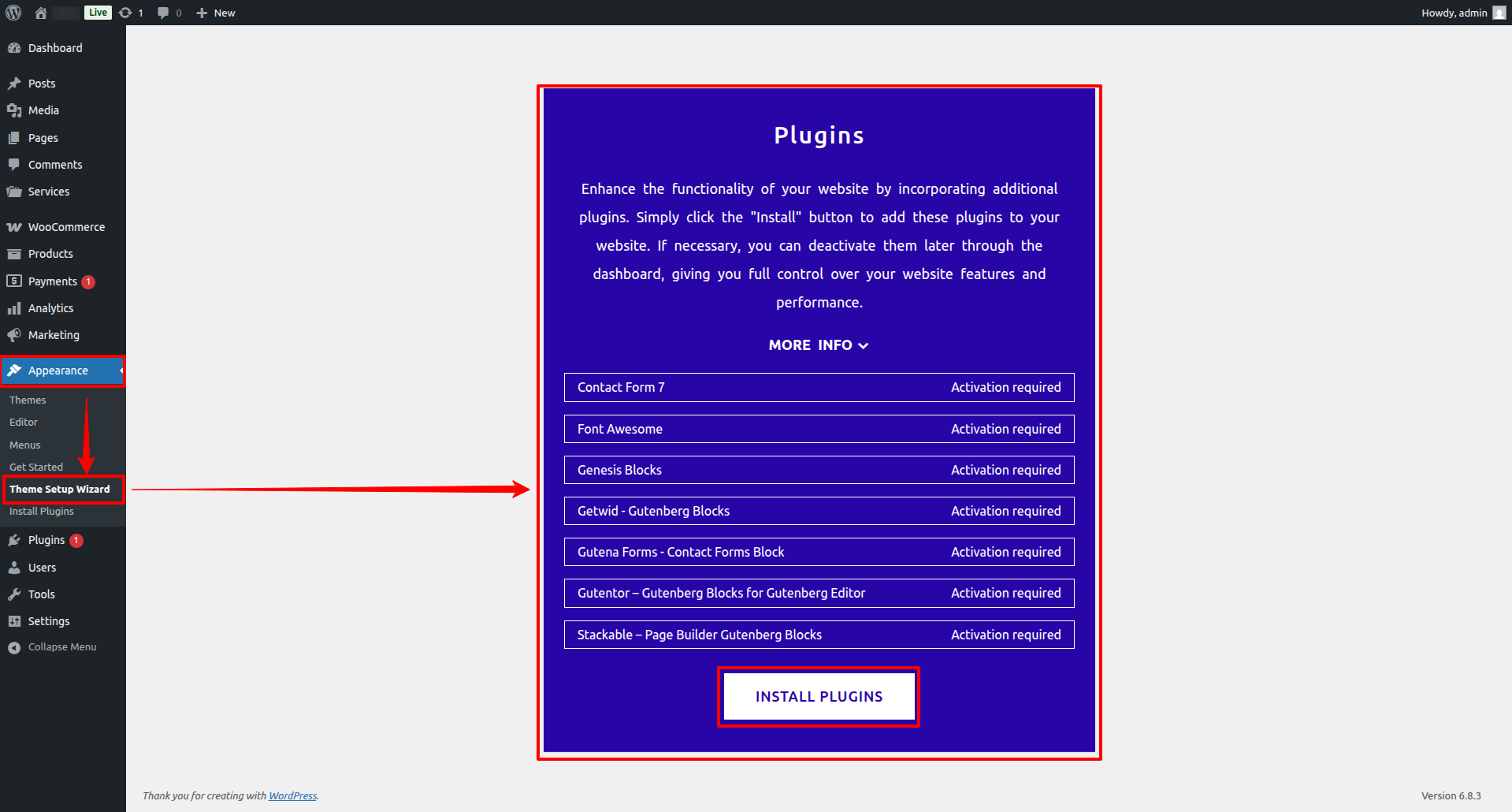Open the Install Plugins submenu item
The image size is (1512, 812).
(x=42, y=512)
